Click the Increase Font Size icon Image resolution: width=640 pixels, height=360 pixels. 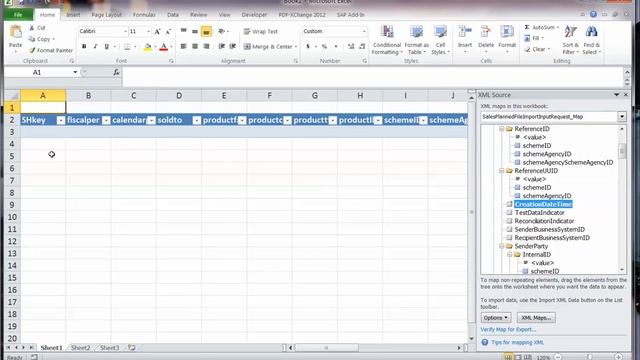pos(158,31)
